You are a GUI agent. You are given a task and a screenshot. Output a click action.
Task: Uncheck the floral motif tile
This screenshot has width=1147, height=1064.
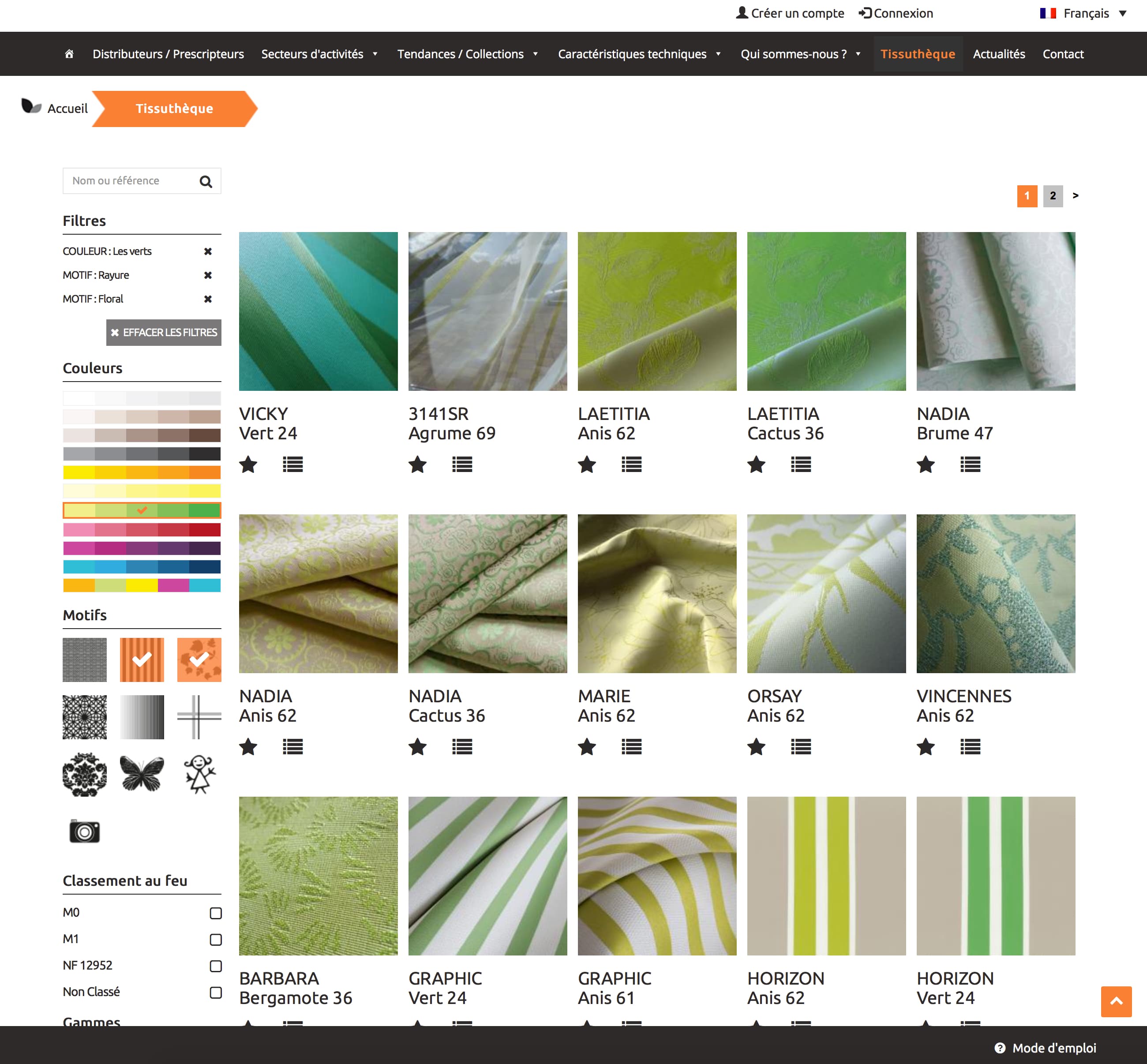click(199, 660)
